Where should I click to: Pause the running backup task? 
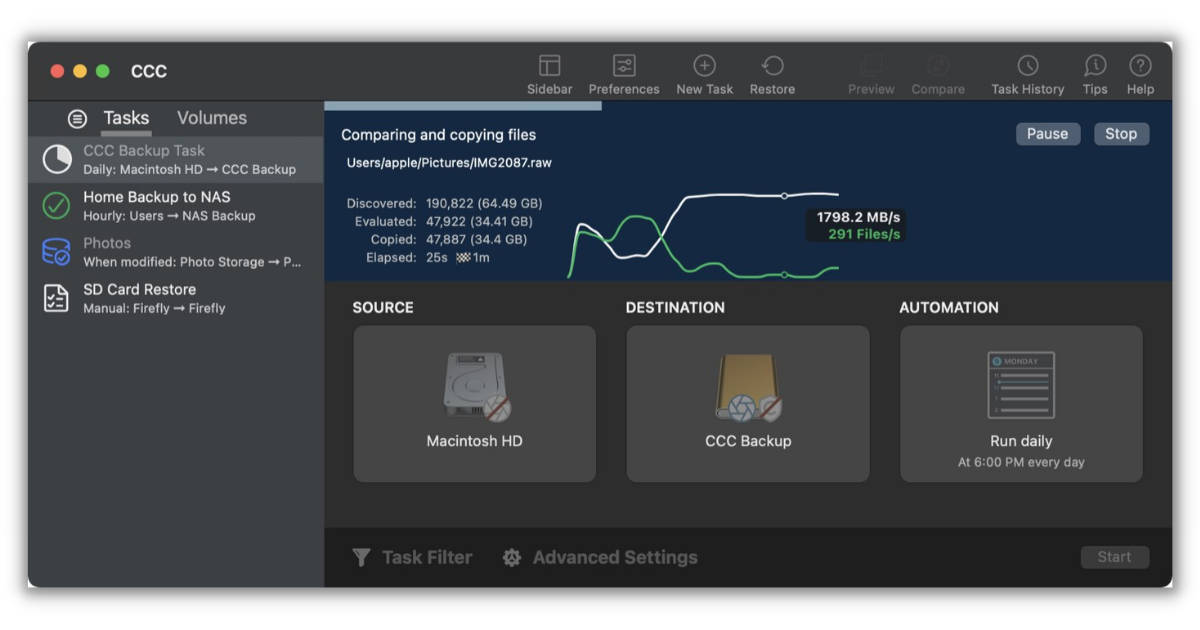tap(1048, 133)
